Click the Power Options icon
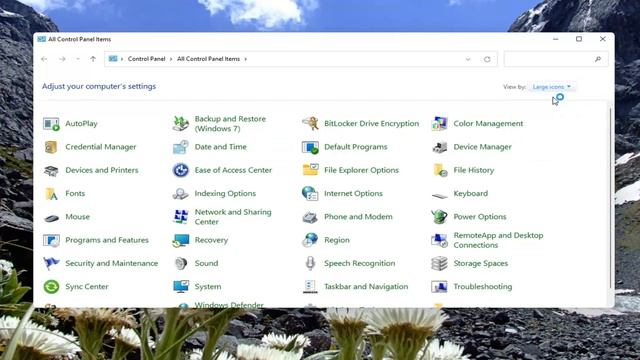 (440, 217)
